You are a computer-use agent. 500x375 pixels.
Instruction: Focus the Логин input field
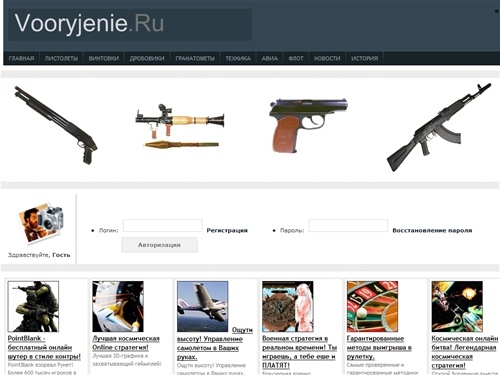click(x=162, y=226)
